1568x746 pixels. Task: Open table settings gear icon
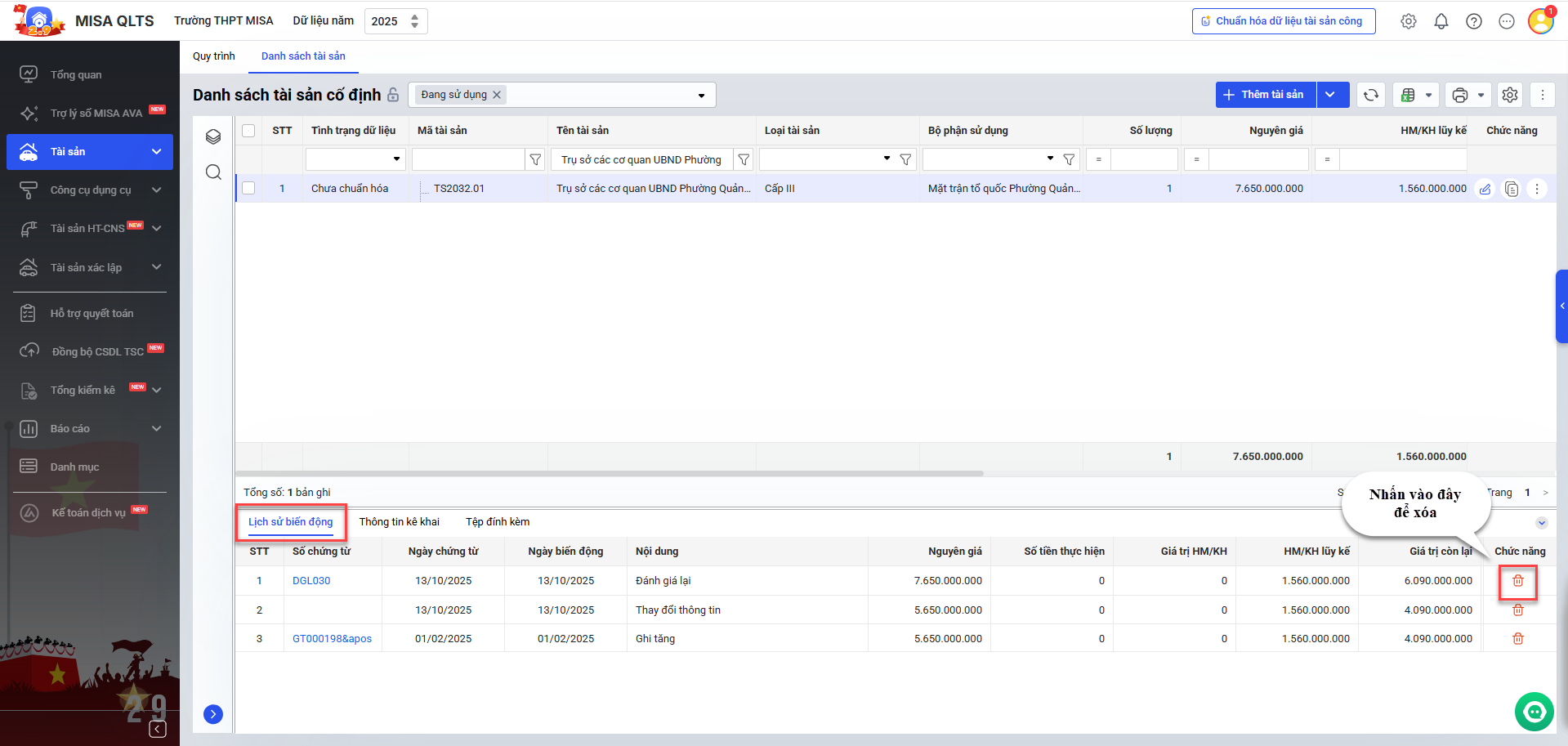pyautogui.click(x=1509, y=95)
